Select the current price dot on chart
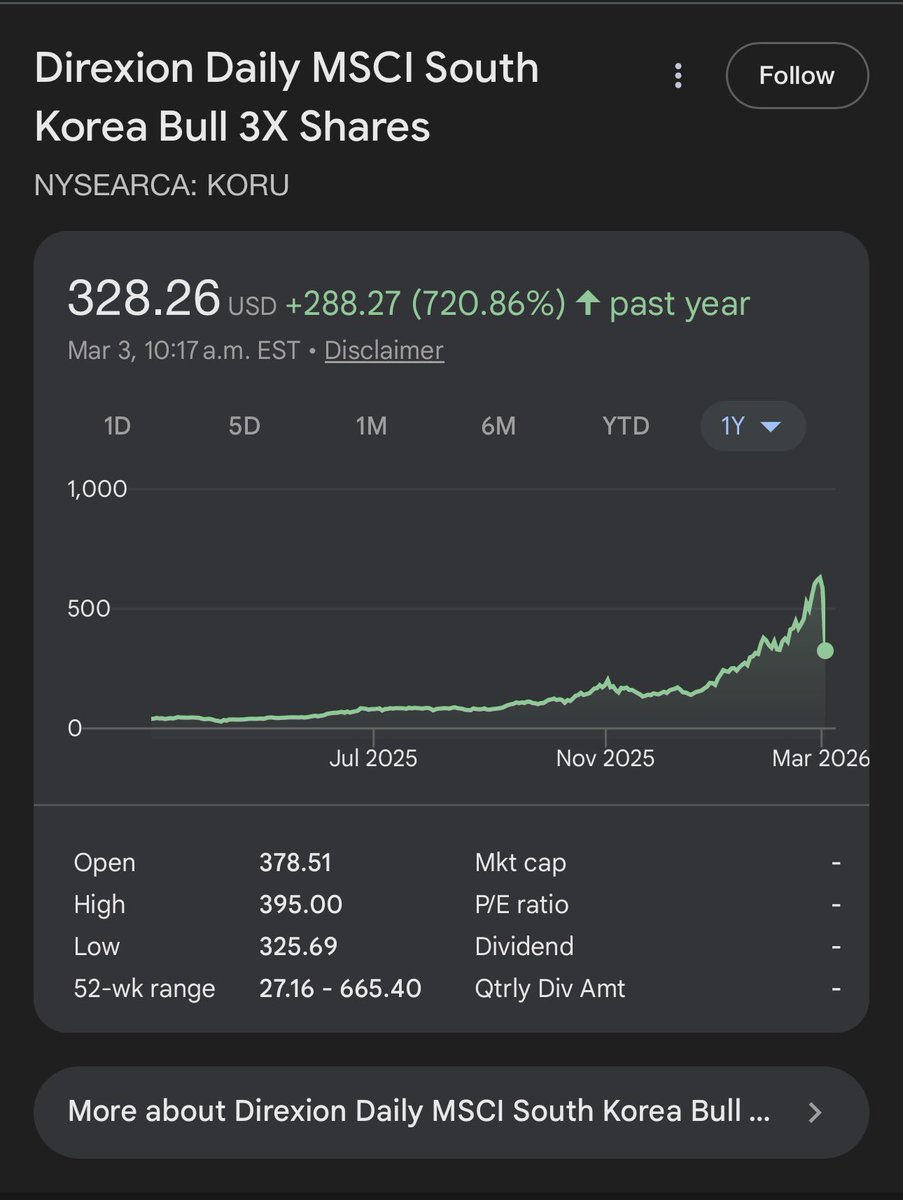 pos(825,651)
